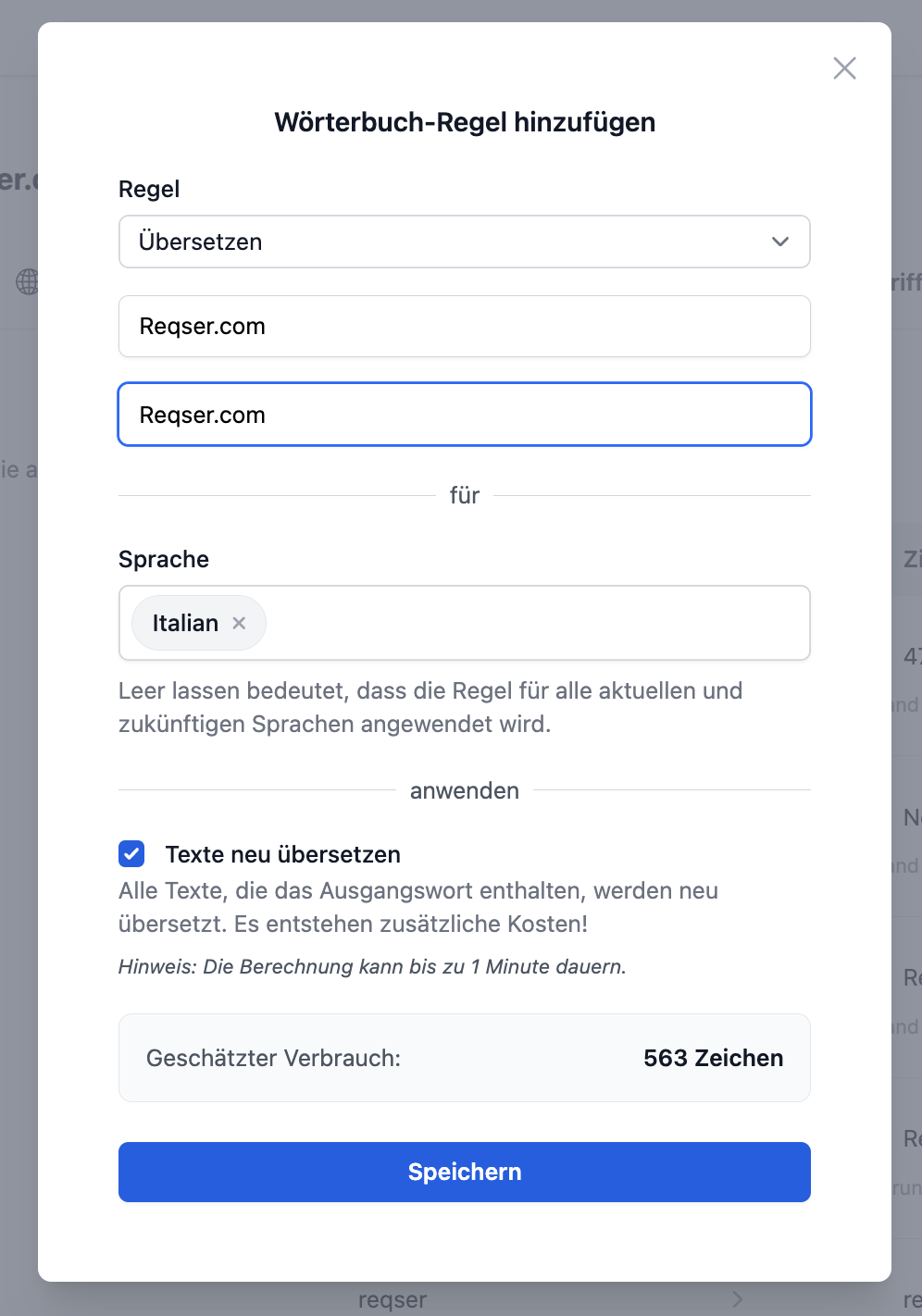
Task: Click the dialog title Wörterbuch-Regel hinzufügen
Action: pos(464,121)
